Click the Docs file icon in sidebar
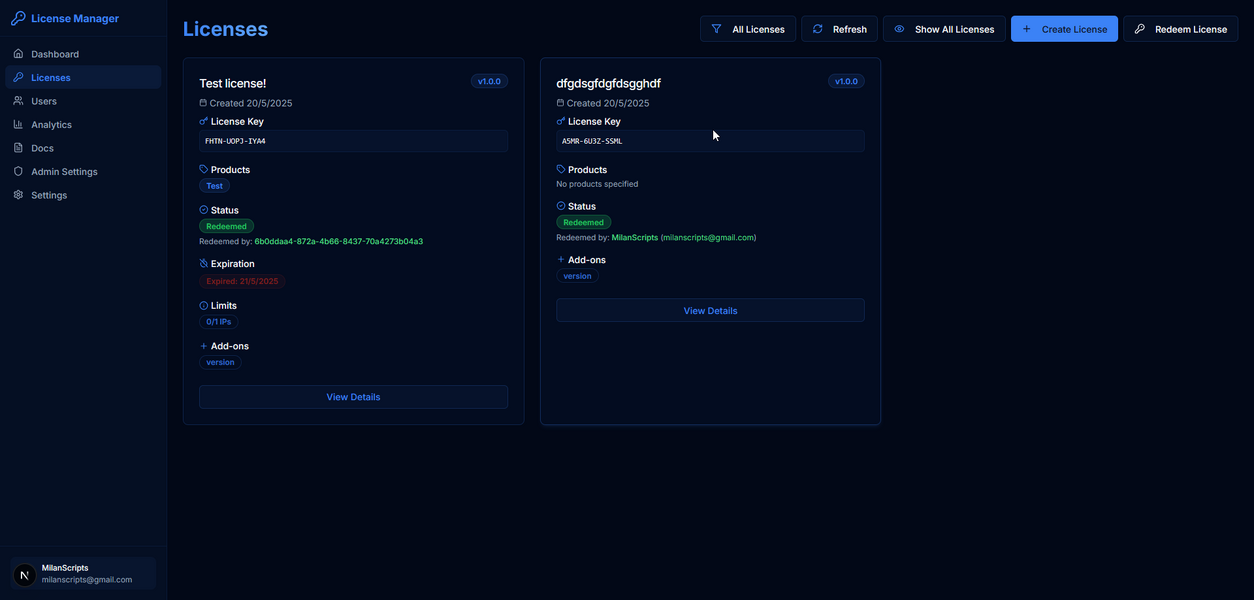Viewport: 1254px width, 600px height. point(18,148)
